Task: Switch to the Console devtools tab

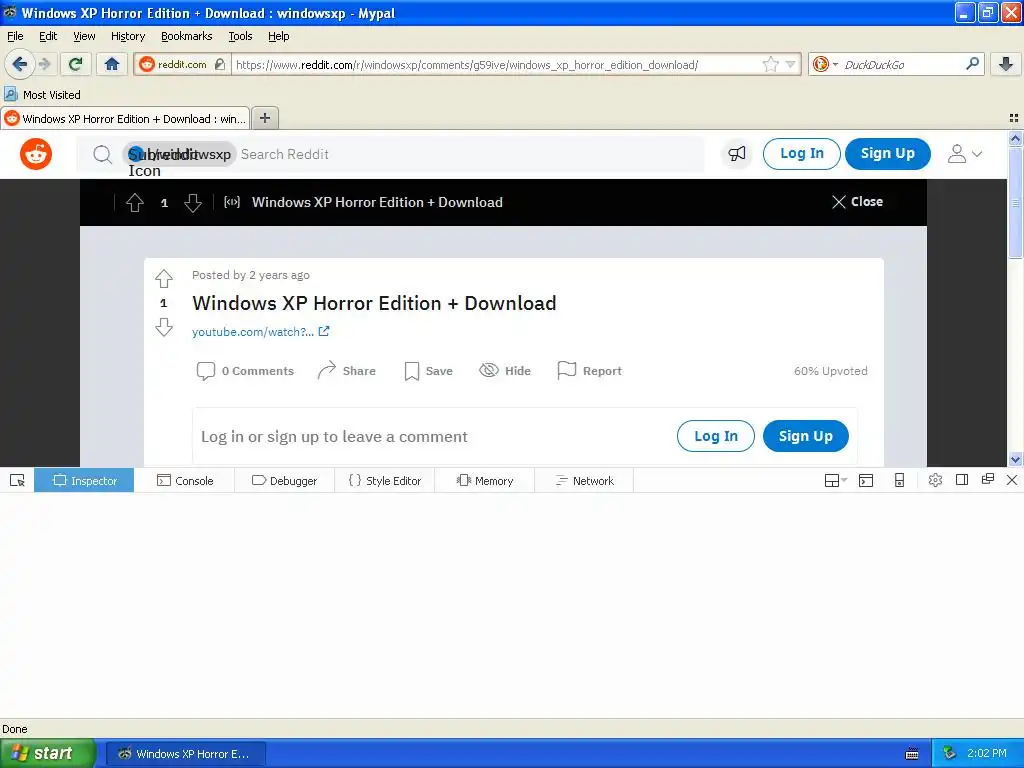Action: (x=185, y=481)
